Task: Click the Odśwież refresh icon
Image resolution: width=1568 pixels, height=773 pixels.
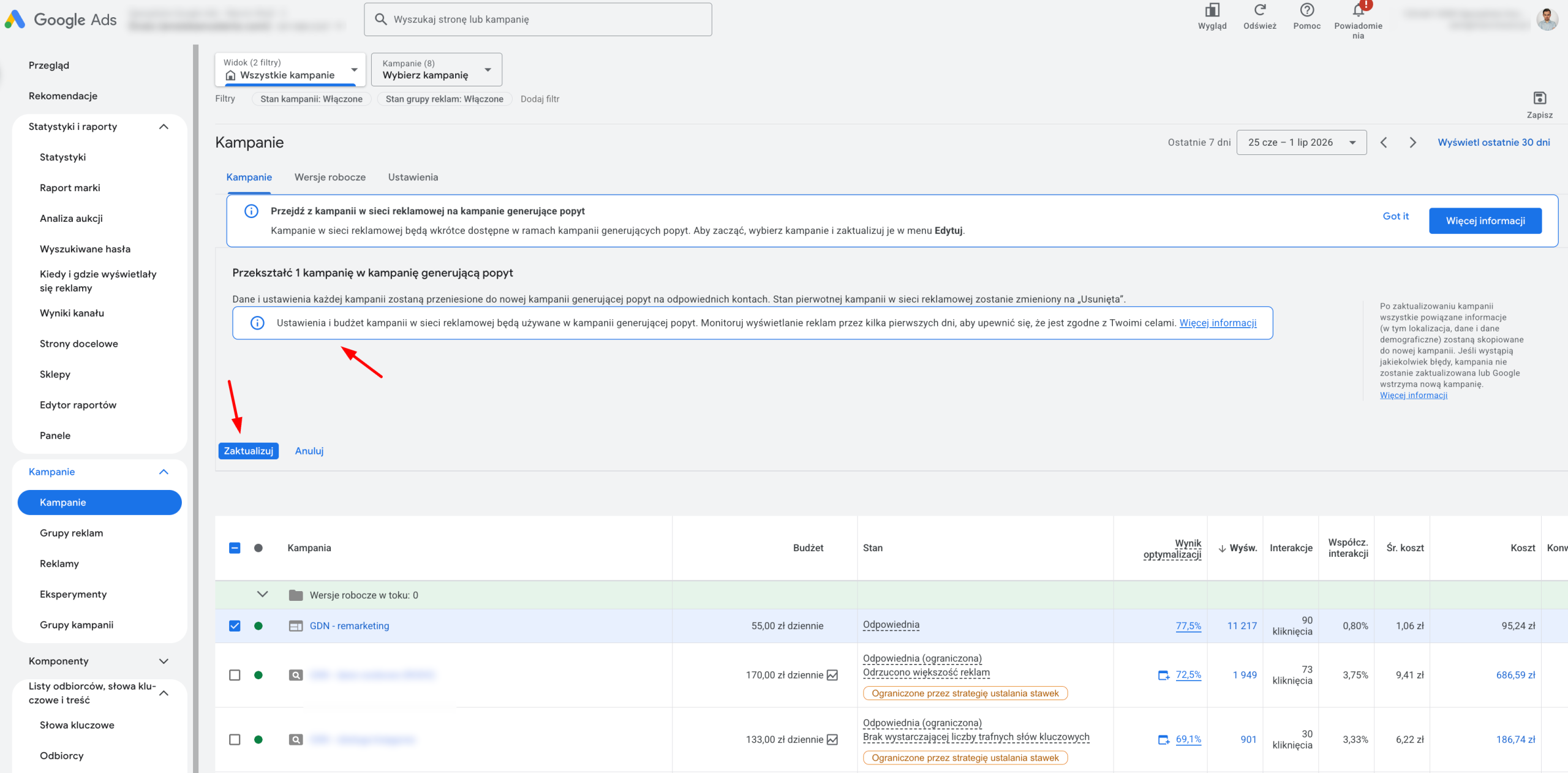Action: point(1260,10)
